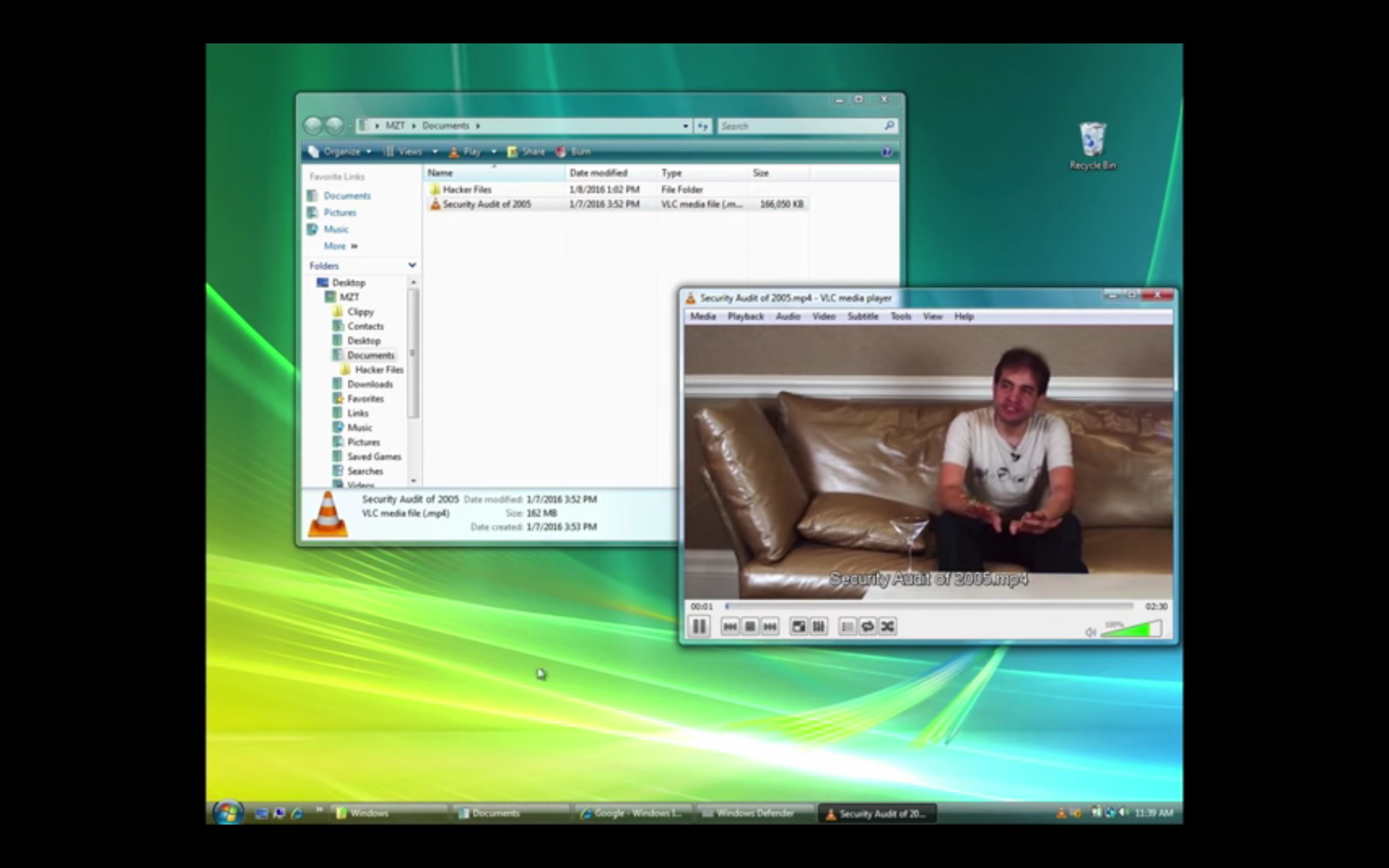Mute VLC audio via speaker icon

[1090, 632]
